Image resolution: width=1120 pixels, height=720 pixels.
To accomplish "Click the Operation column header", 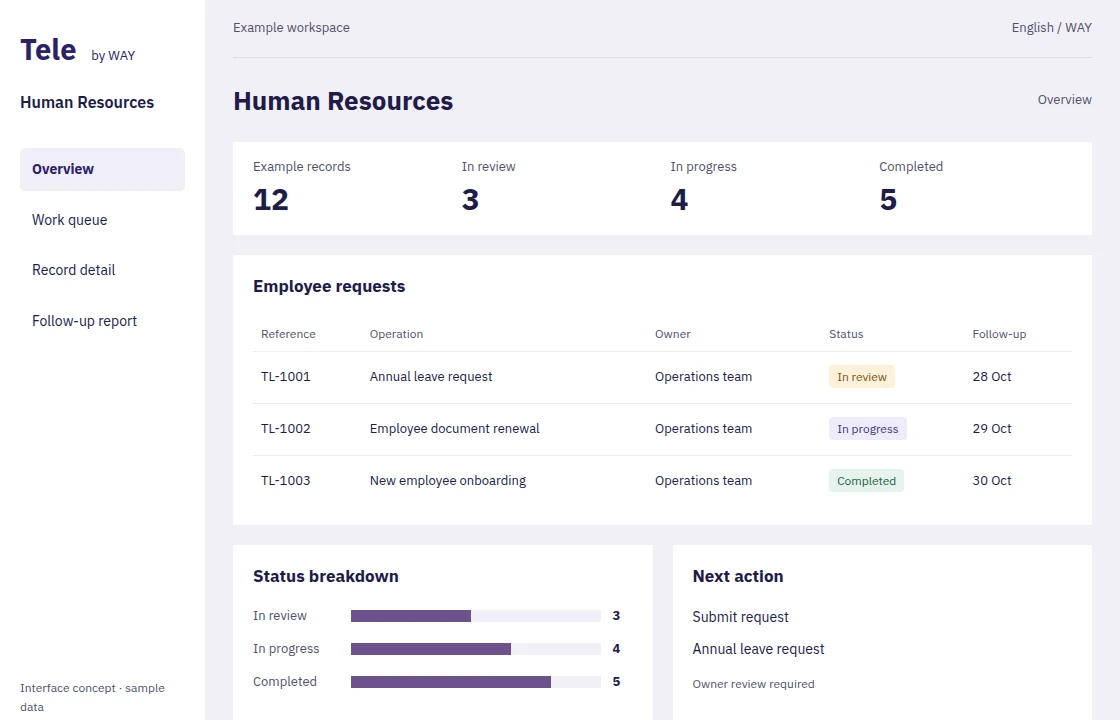I will tap(396, 334).
